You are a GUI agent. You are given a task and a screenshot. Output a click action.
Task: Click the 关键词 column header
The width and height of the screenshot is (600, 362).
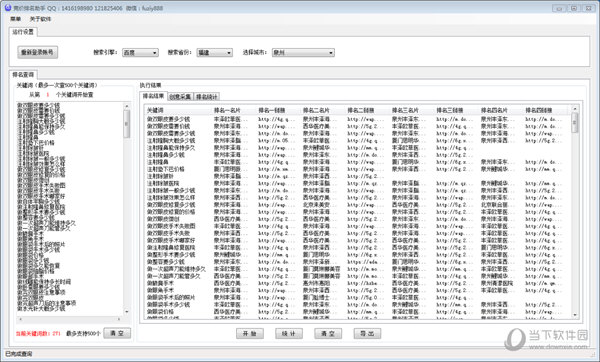pos(178,110)
